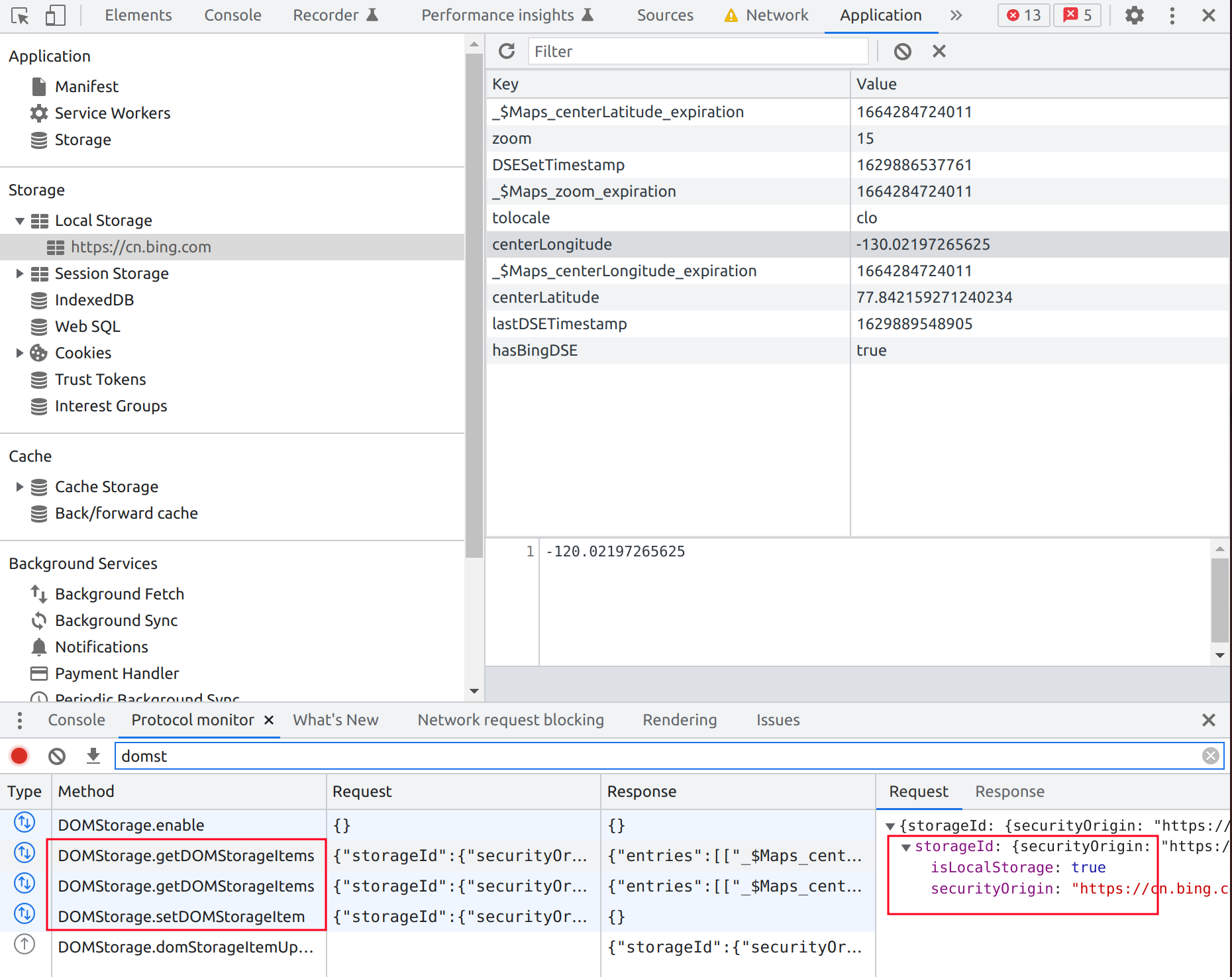Open the 5 issues badge

(x=1077, y=15)
